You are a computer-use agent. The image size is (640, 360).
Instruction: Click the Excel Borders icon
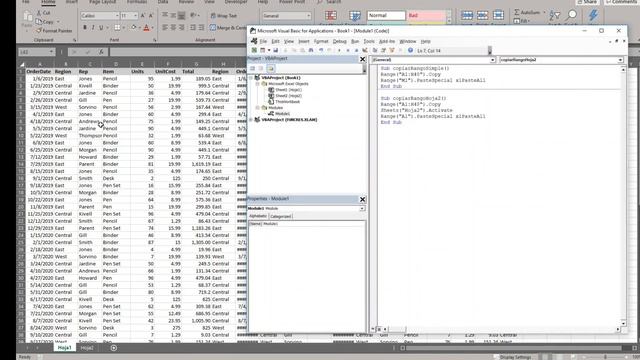tap(117, 28)
